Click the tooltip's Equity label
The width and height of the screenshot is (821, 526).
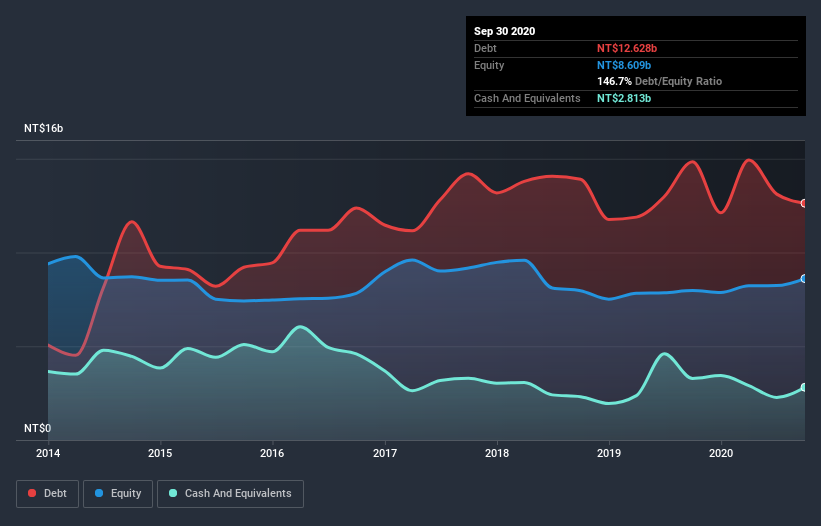tap(489, 65)
